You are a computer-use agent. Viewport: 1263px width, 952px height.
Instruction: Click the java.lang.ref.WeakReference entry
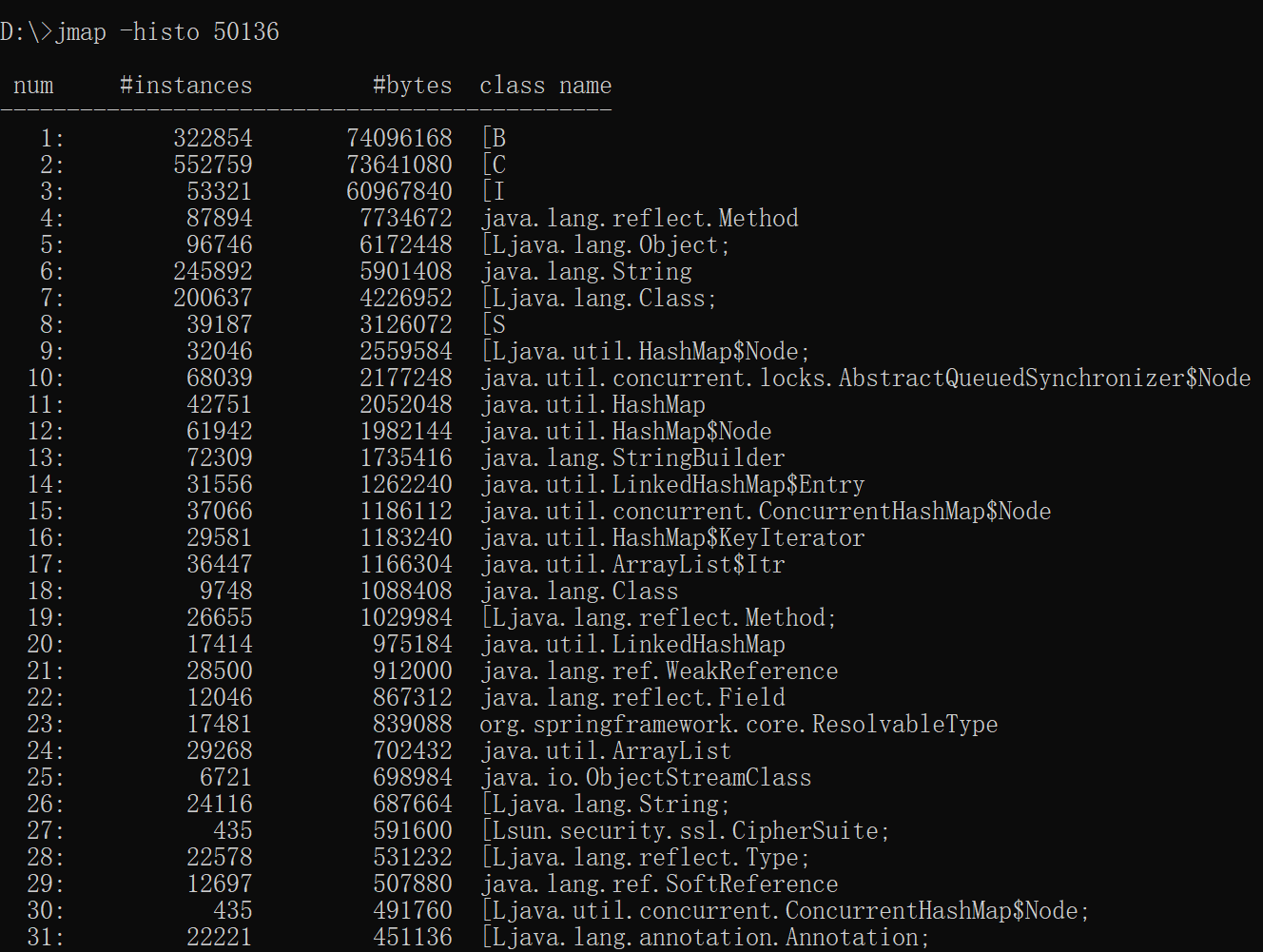tap(660, 670)
